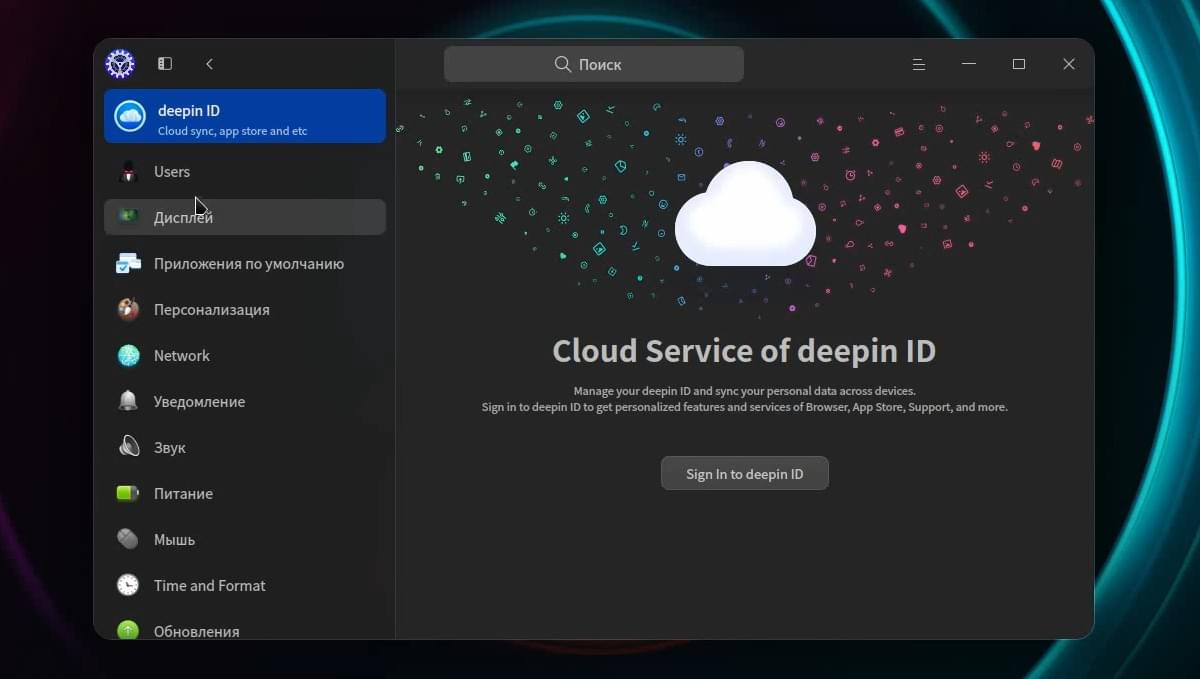The height and width of the screenshot is (679, 1200).
Task: Maximize the Control Center window
Action: 1018,64
